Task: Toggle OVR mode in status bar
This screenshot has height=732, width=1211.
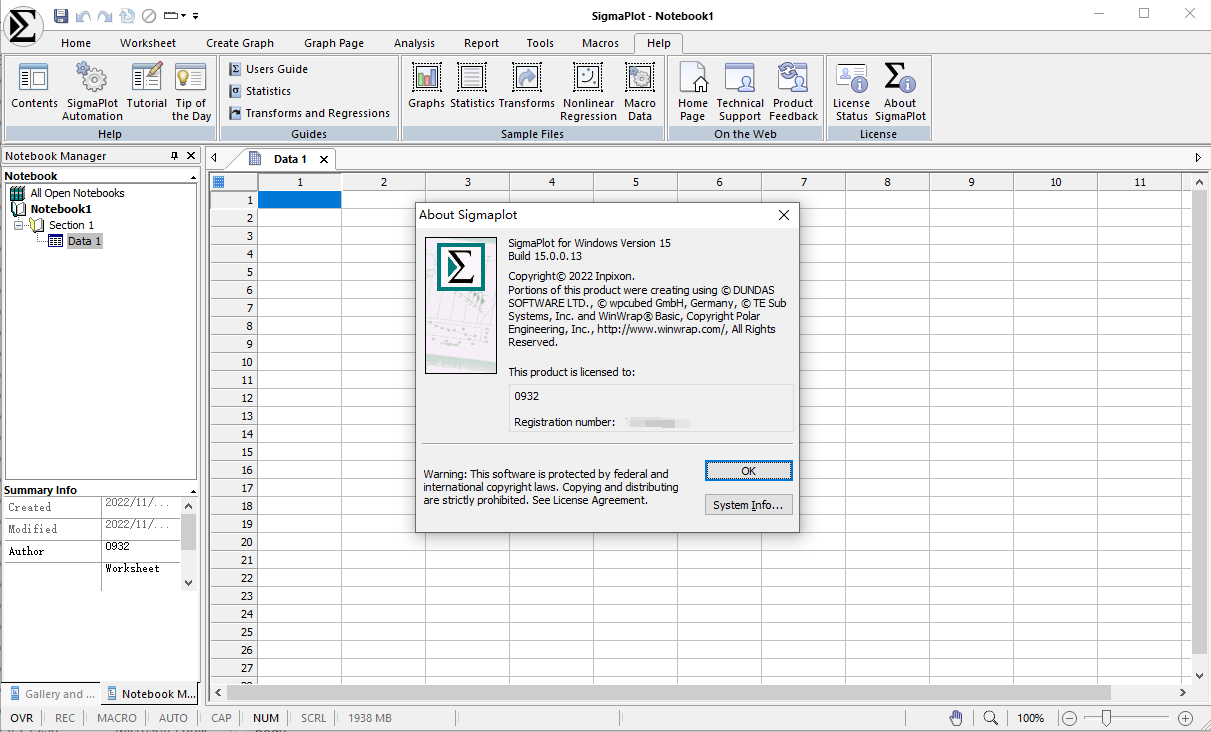Action: 21,717
